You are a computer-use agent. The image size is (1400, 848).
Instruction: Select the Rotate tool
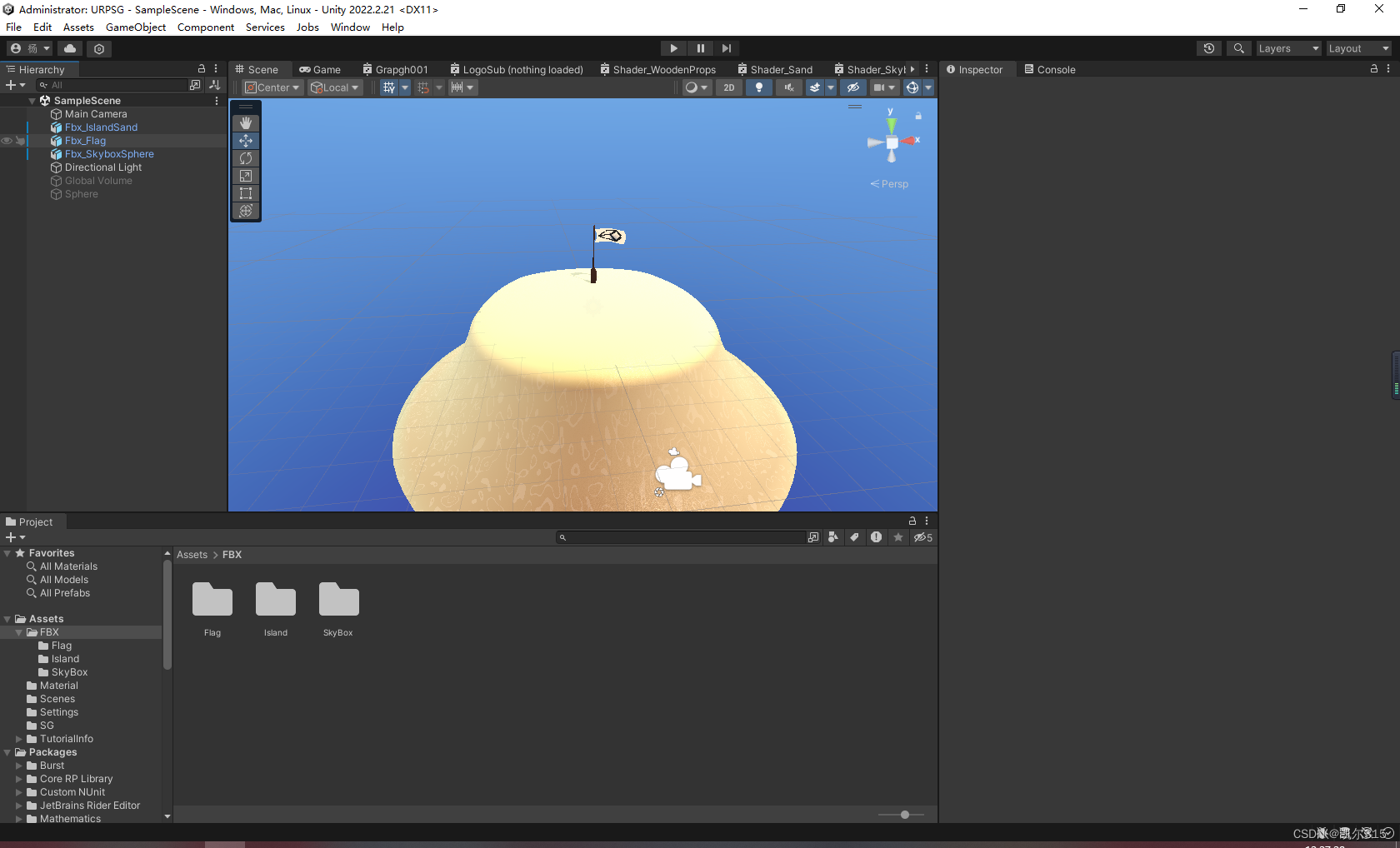click(246, 157)
